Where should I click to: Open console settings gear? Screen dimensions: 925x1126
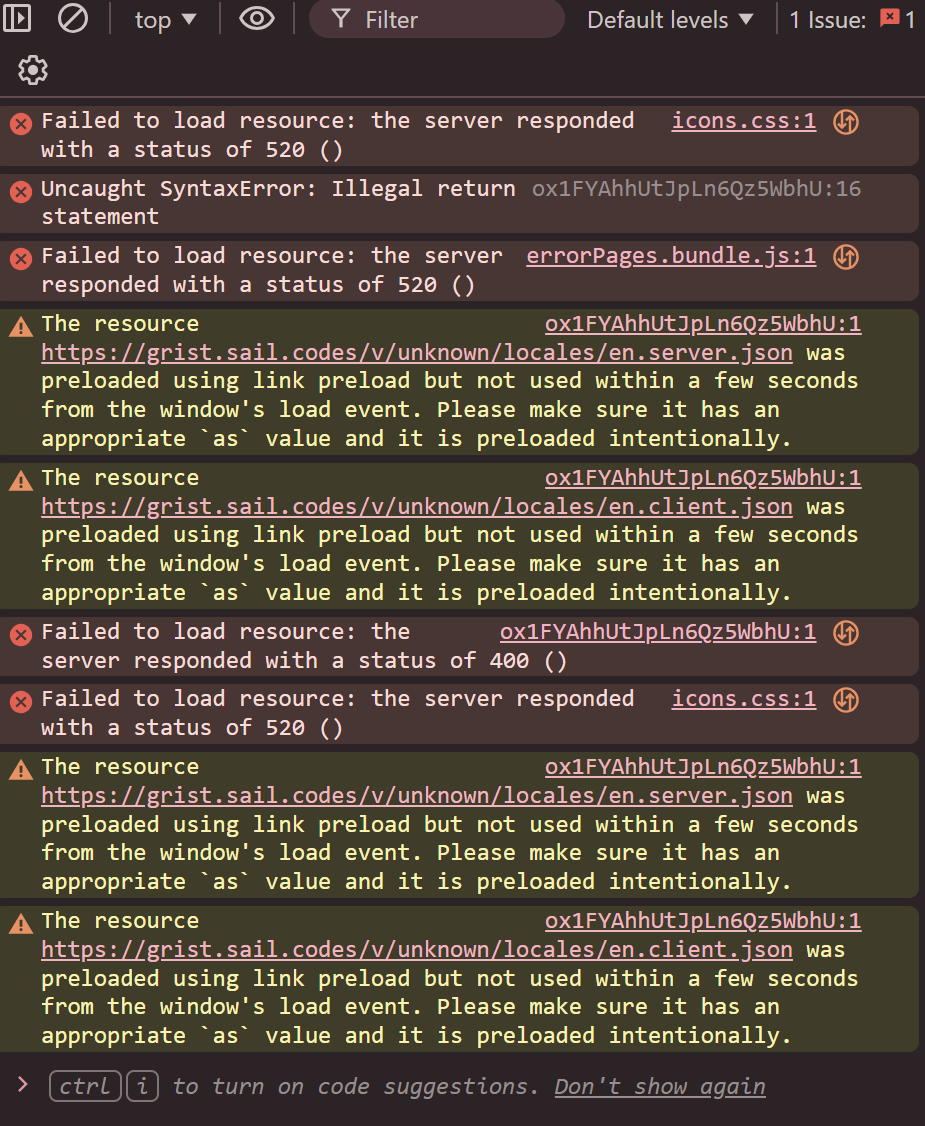pyautogui.click(x=33, y=71)
